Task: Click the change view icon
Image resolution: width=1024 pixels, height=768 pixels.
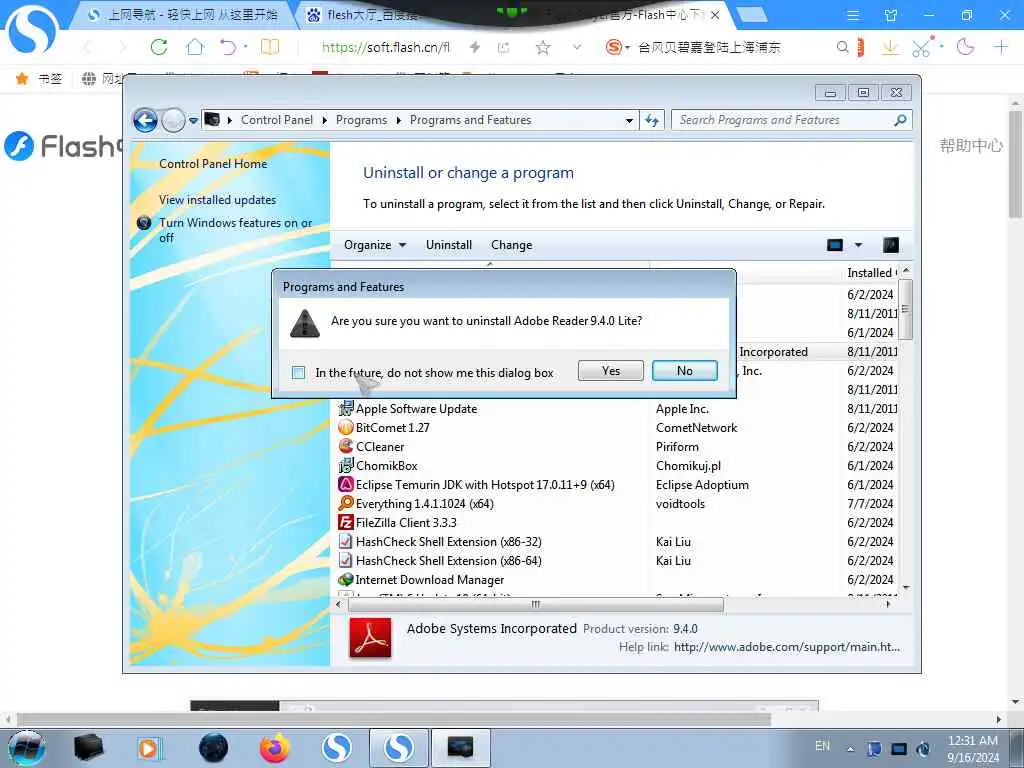Action: click(835, 245)
